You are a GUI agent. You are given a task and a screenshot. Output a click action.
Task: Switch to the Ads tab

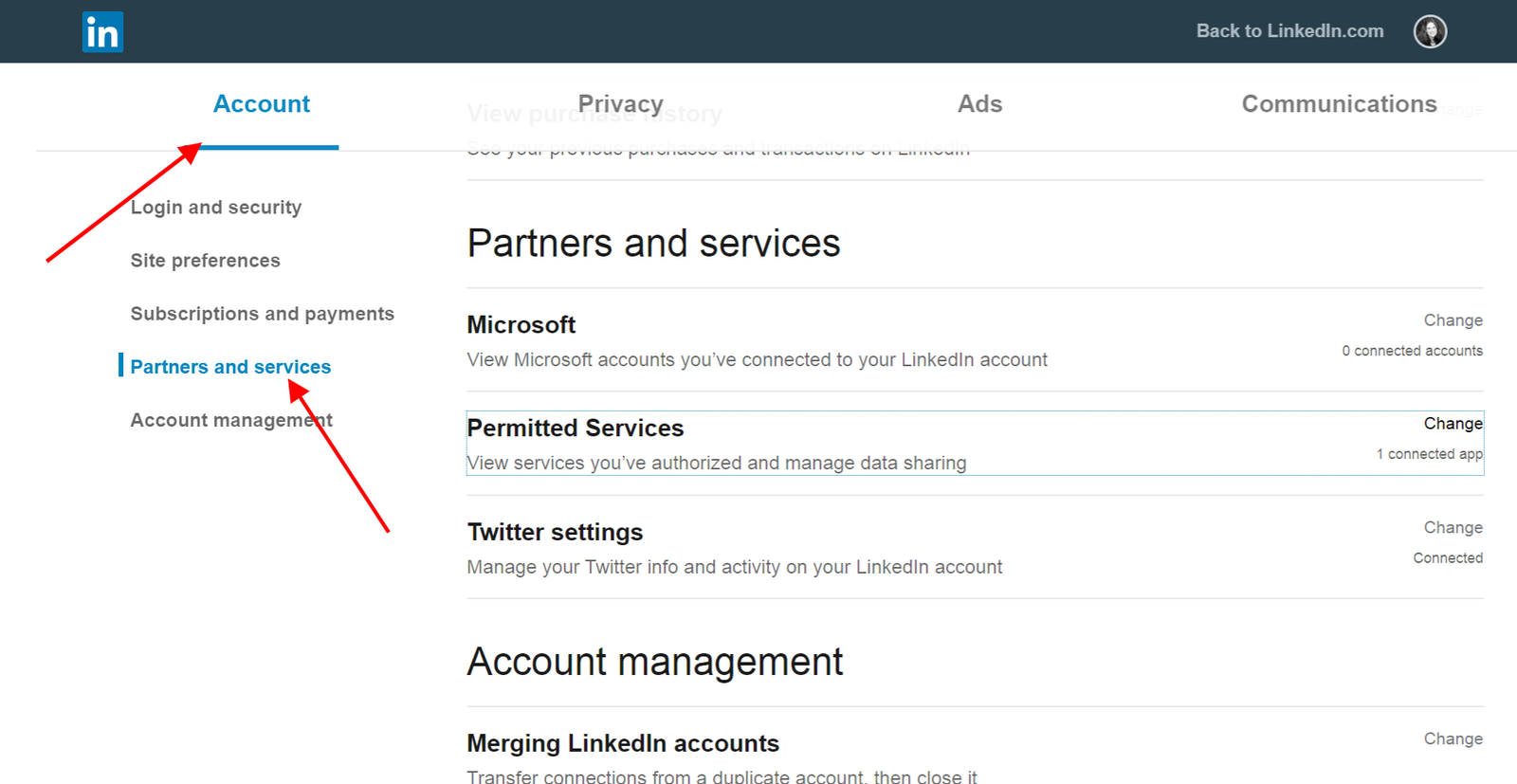click(x=979, y=104)
